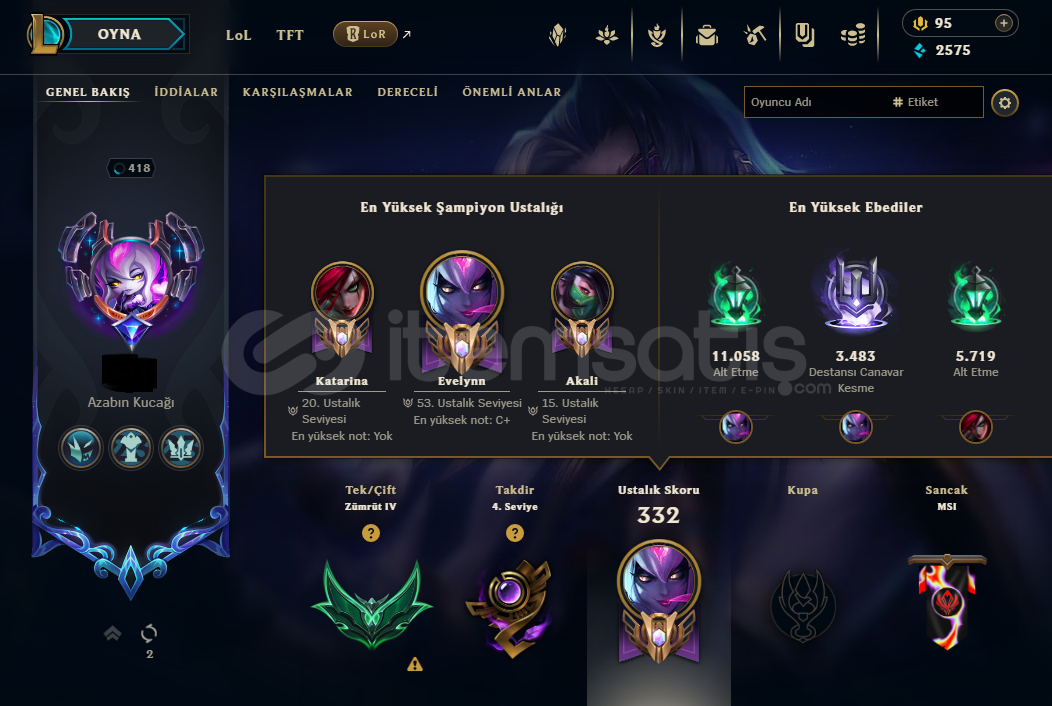Viewport: 1052px width, 706px height.
Task: Select the DERECELİ tab
Action: 407,92
